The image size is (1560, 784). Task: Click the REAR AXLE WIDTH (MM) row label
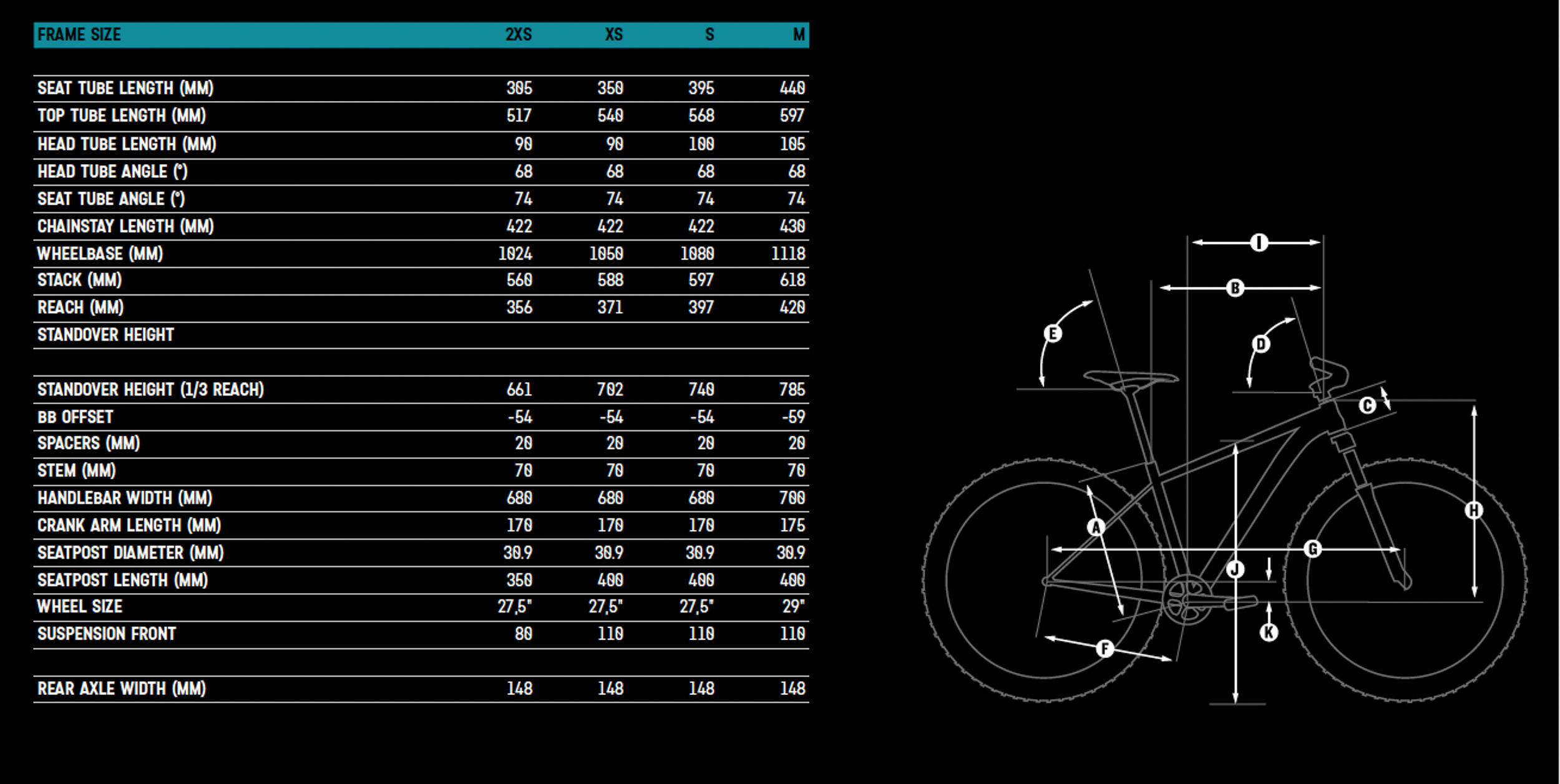[x=122, y=689]
